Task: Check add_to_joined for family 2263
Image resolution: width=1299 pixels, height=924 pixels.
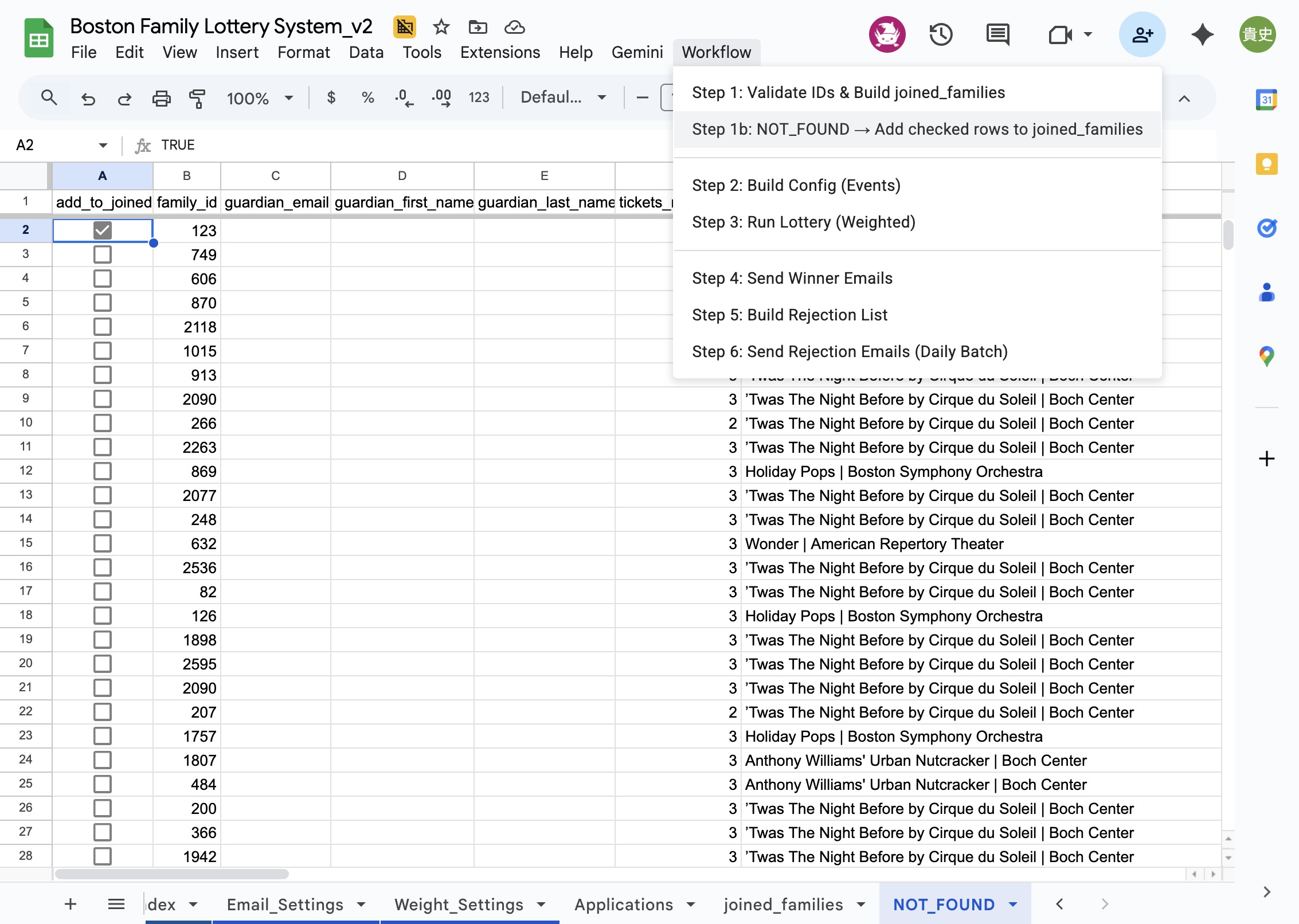Action: click(103, 447)
